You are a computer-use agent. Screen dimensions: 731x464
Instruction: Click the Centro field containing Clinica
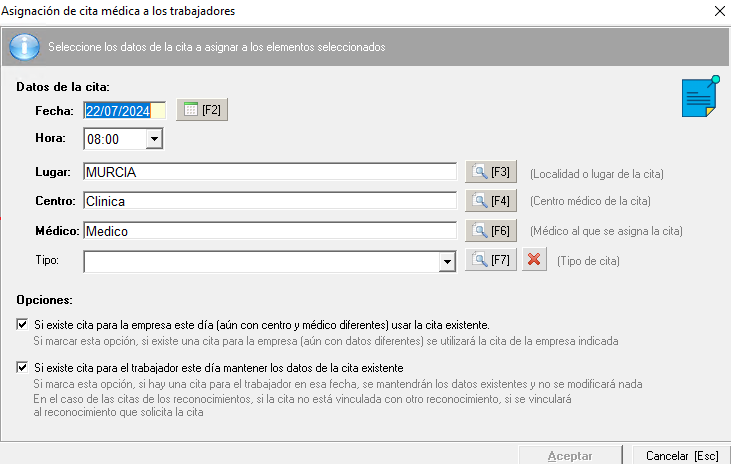[x=270, y=201]
